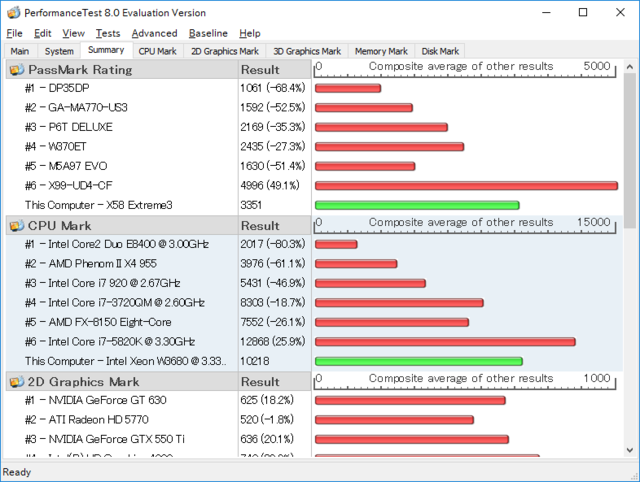Click the 2D Graphics Mark Result column header
Image resolution: width=640 pixels, height=482 pixels.
[275, 382]
